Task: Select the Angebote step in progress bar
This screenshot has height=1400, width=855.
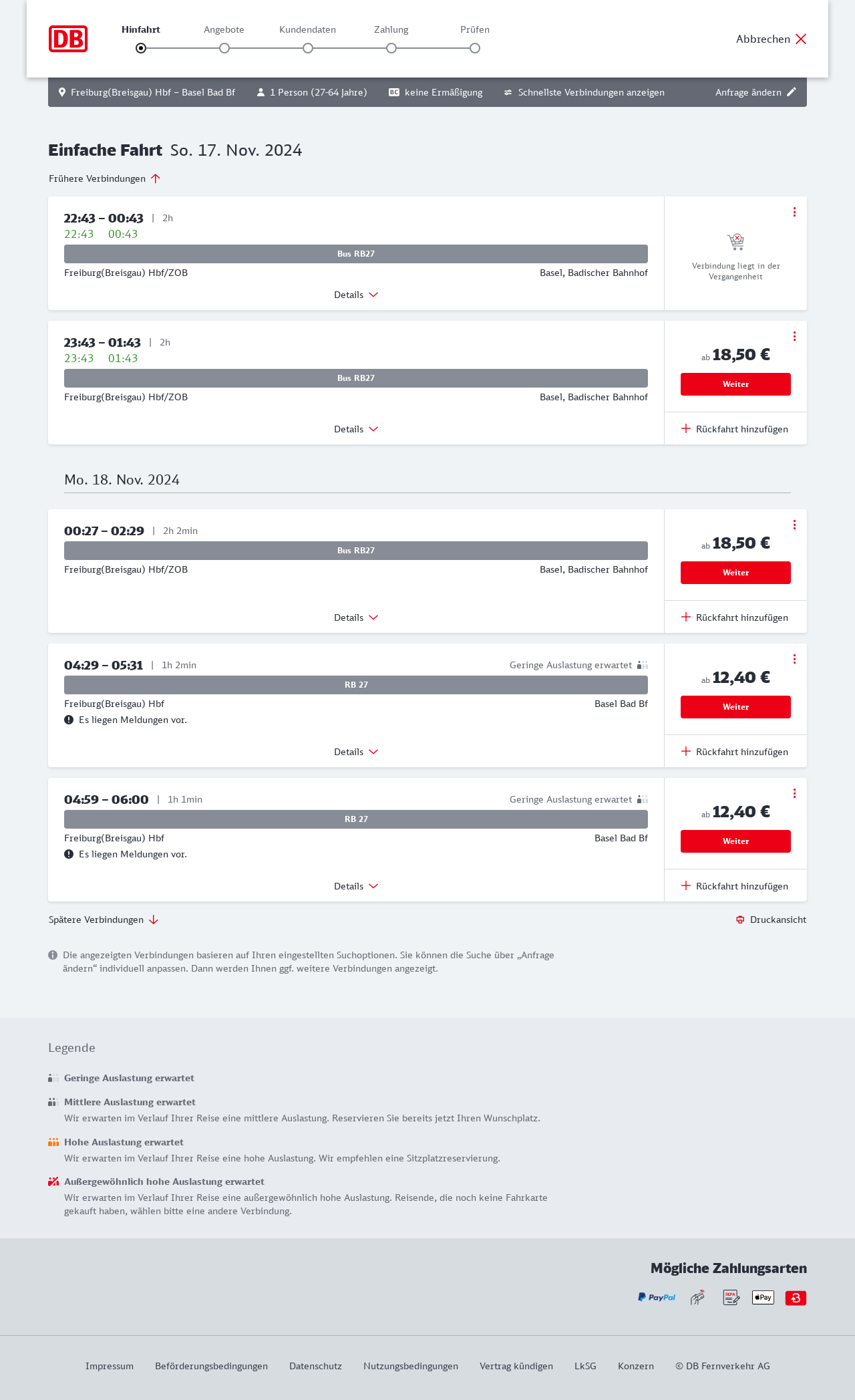Action: point(224,48)
